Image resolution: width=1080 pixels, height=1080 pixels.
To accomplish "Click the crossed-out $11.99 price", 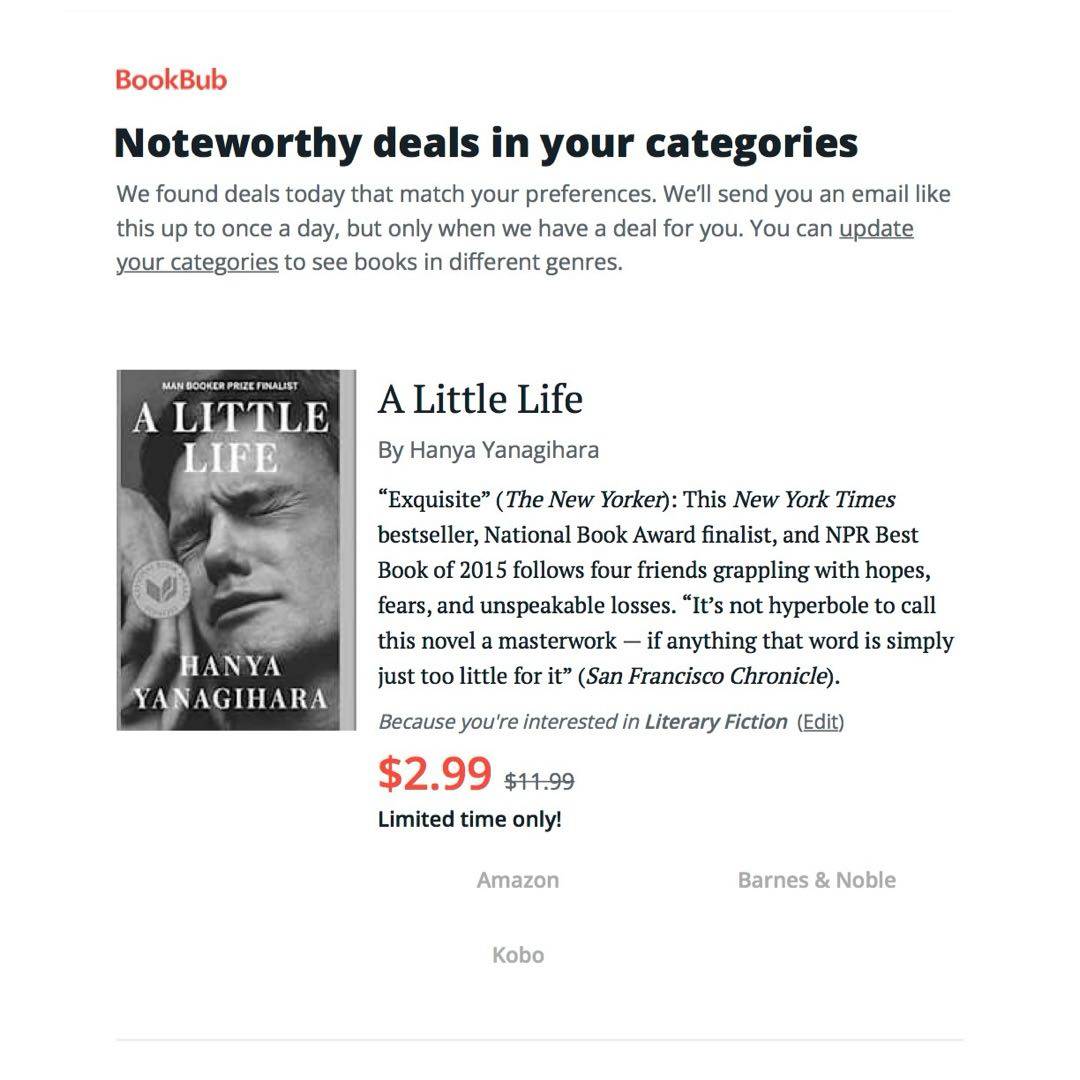I will tap(540, 781).
